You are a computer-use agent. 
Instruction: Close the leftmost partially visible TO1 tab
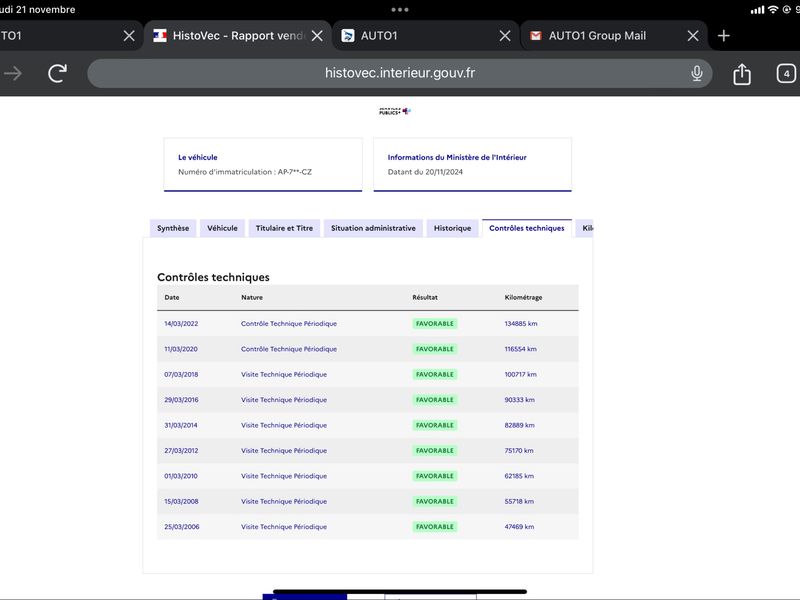pos(129,36)
